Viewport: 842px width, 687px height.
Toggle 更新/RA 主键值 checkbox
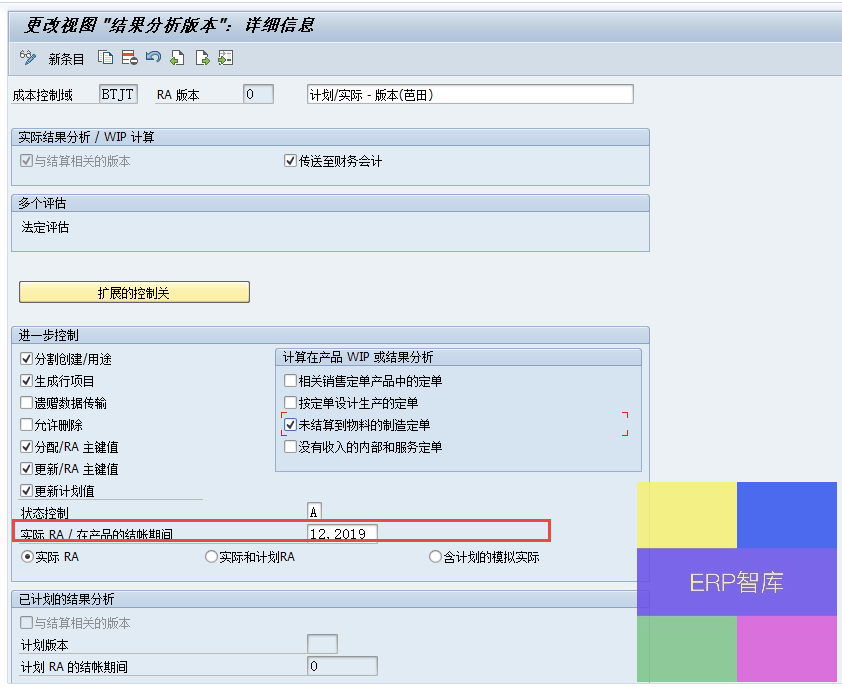[x=26, y=469]
